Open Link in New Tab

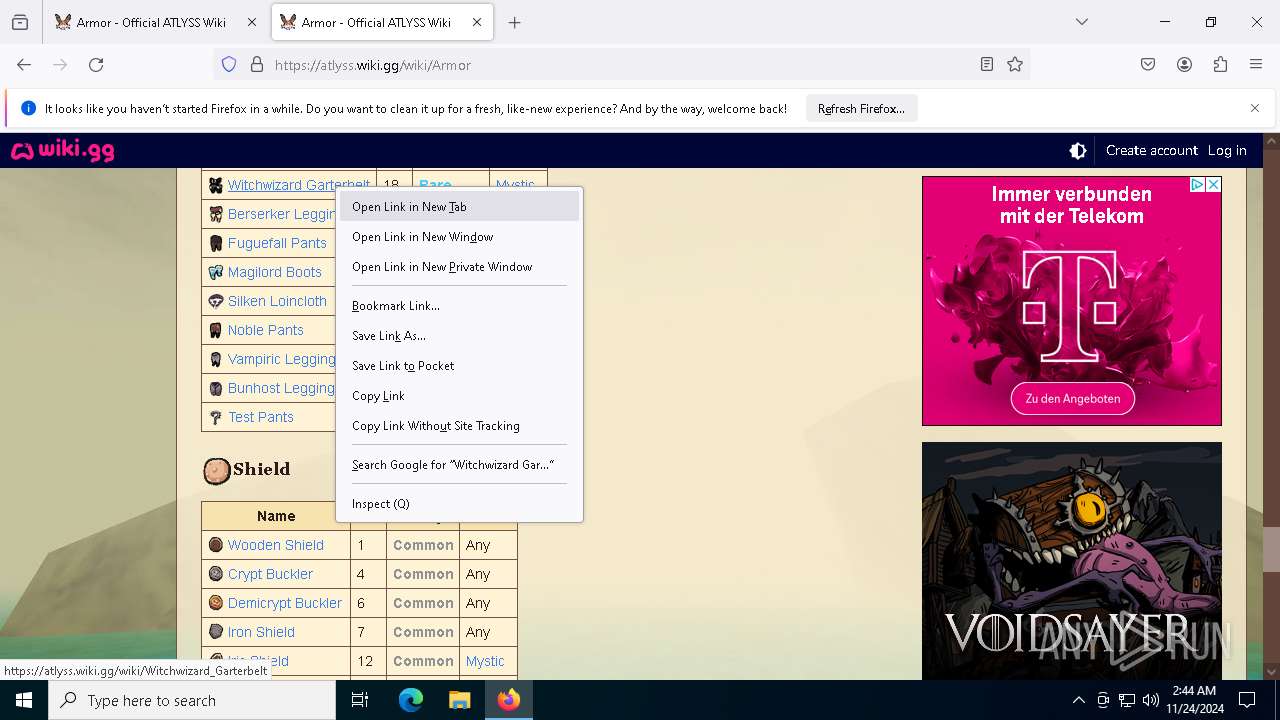[x=459, y=207]
